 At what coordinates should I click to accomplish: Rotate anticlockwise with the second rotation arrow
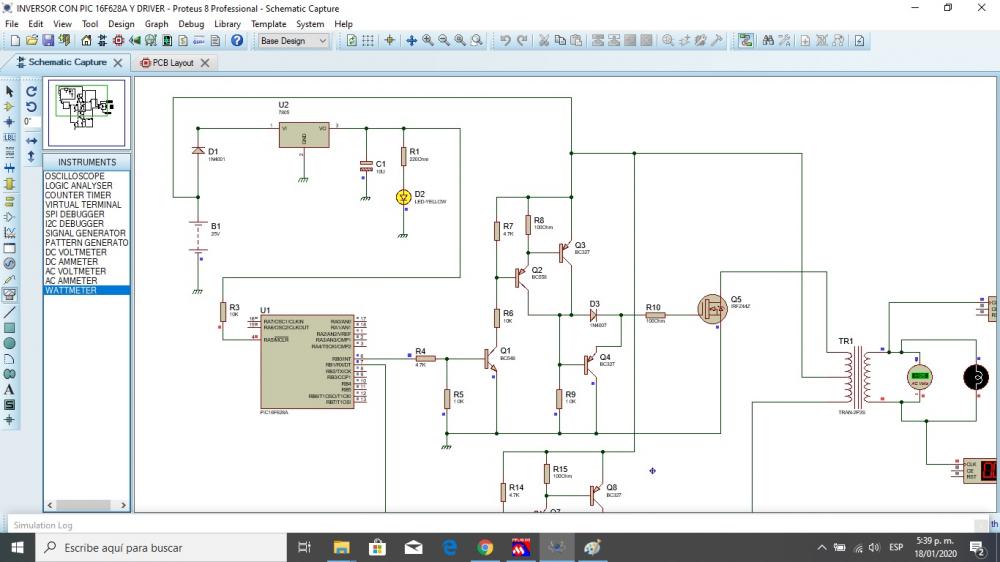click(x=31, y=107)
